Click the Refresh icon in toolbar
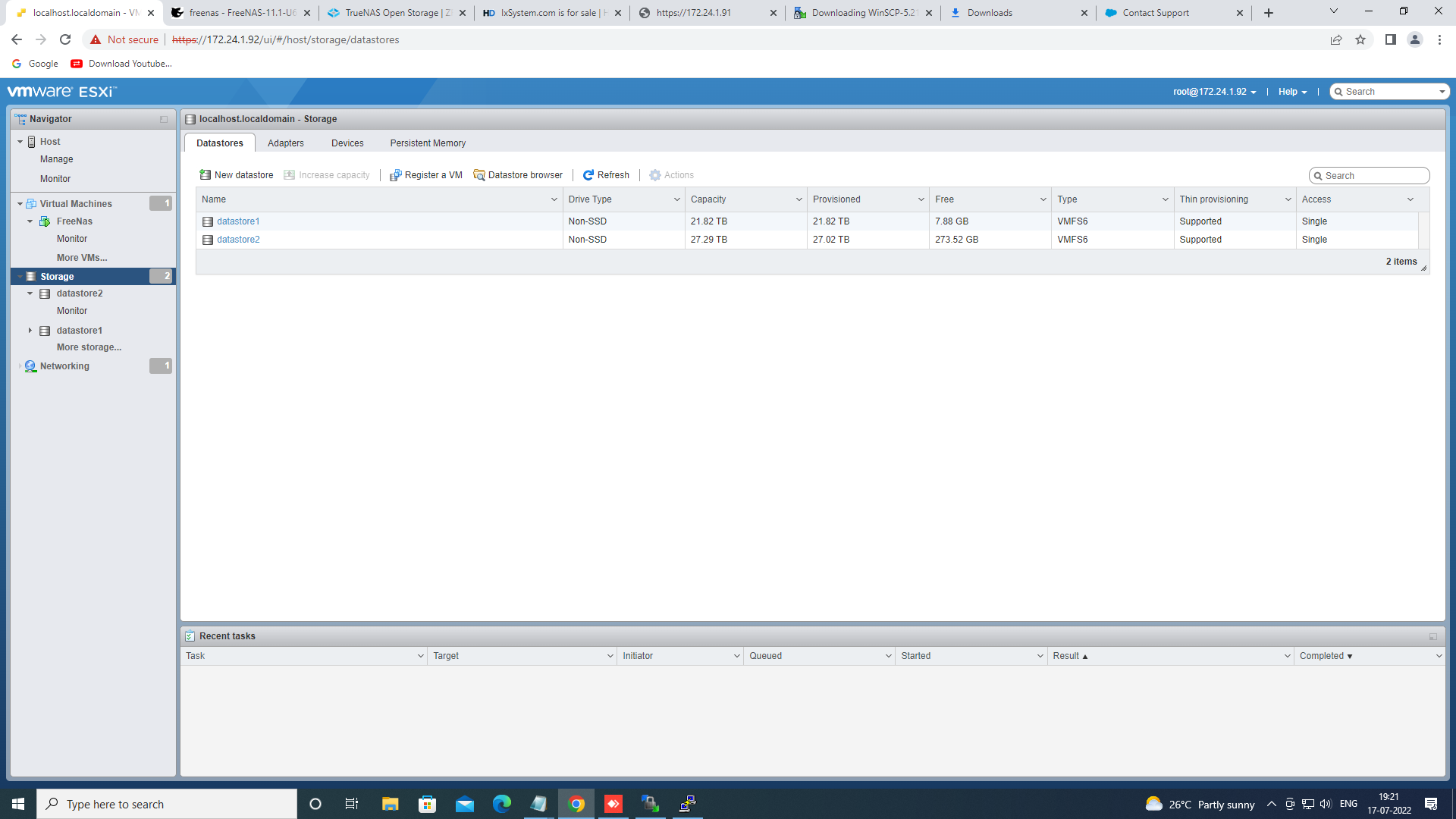 click(x=588, y=175)
